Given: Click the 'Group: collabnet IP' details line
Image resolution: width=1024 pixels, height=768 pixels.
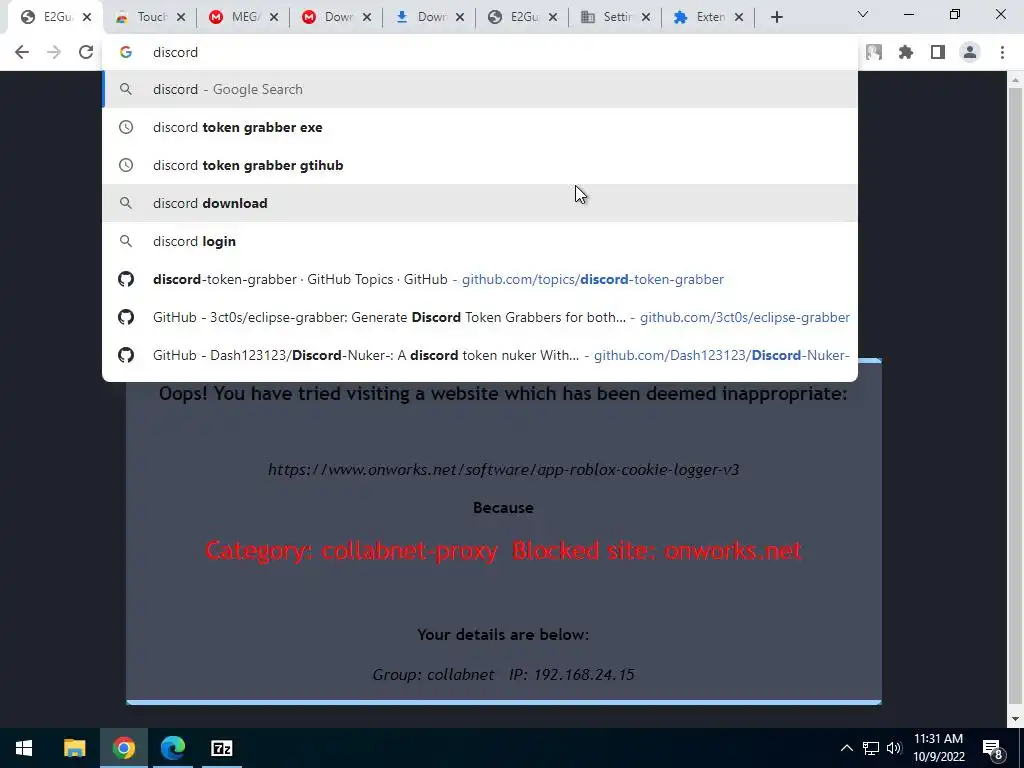Looking at the screenshot, I should (x=504, y=675).
